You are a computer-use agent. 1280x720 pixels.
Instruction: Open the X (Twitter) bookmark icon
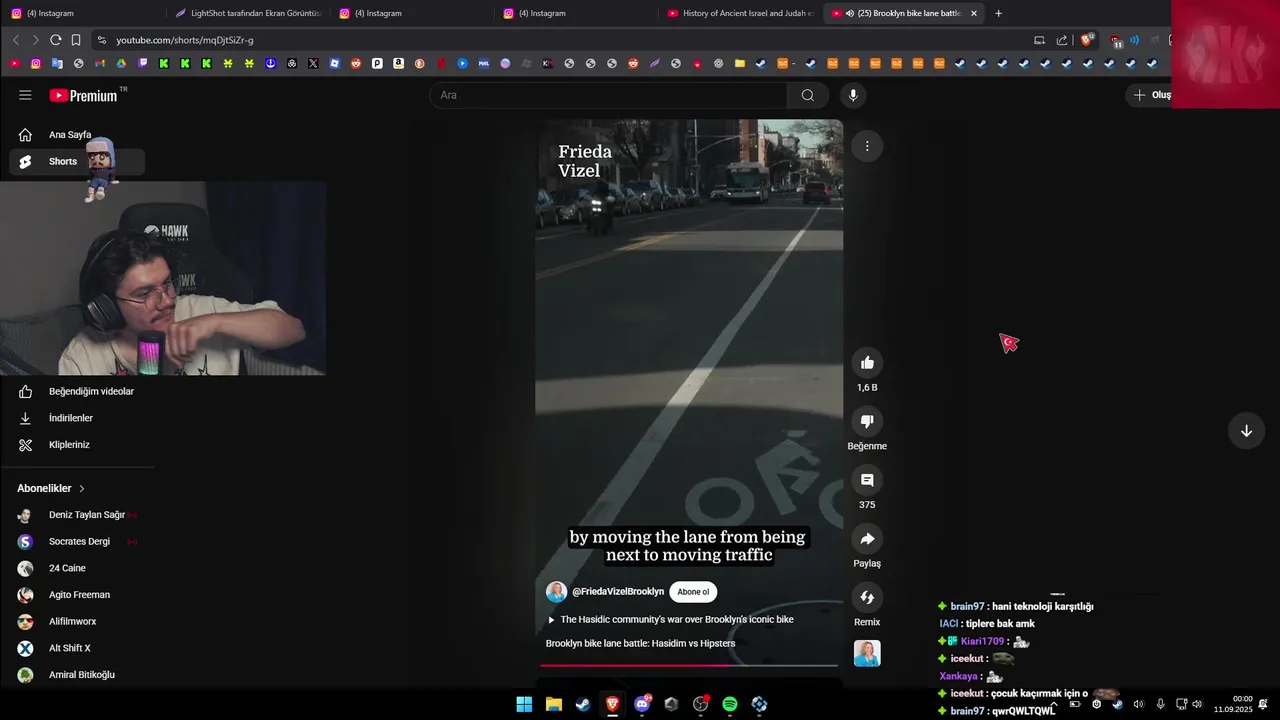point(313,64)
